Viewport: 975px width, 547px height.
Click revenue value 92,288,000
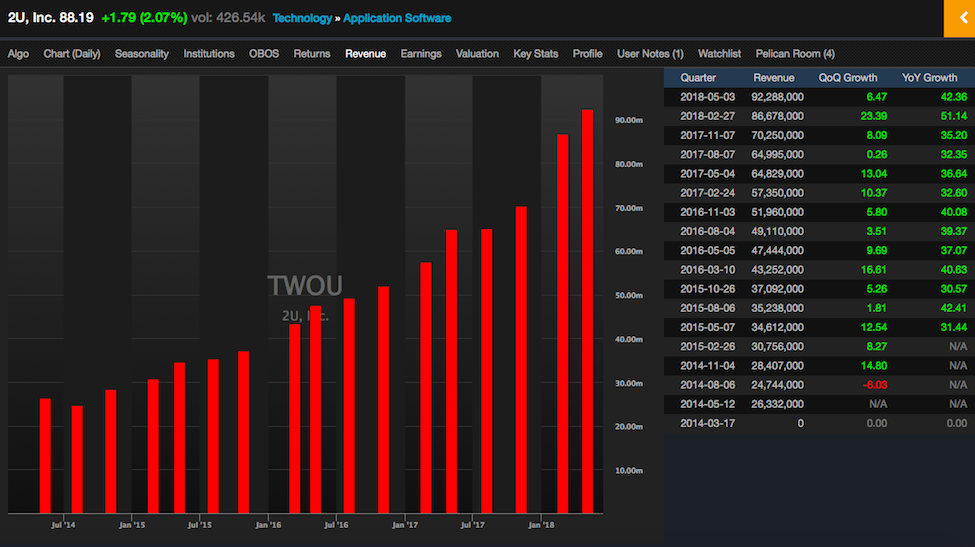click(x=777, y=97)
